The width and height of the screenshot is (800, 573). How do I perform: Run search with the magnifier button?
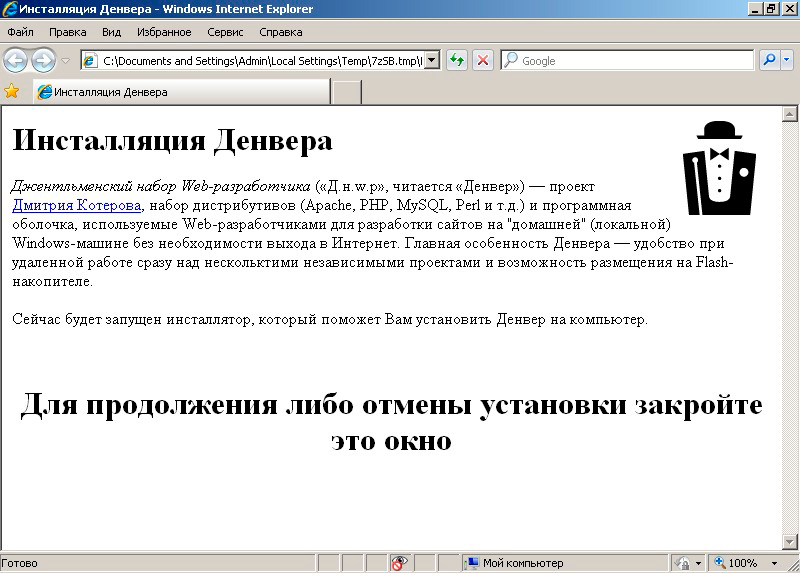point(769,60)
